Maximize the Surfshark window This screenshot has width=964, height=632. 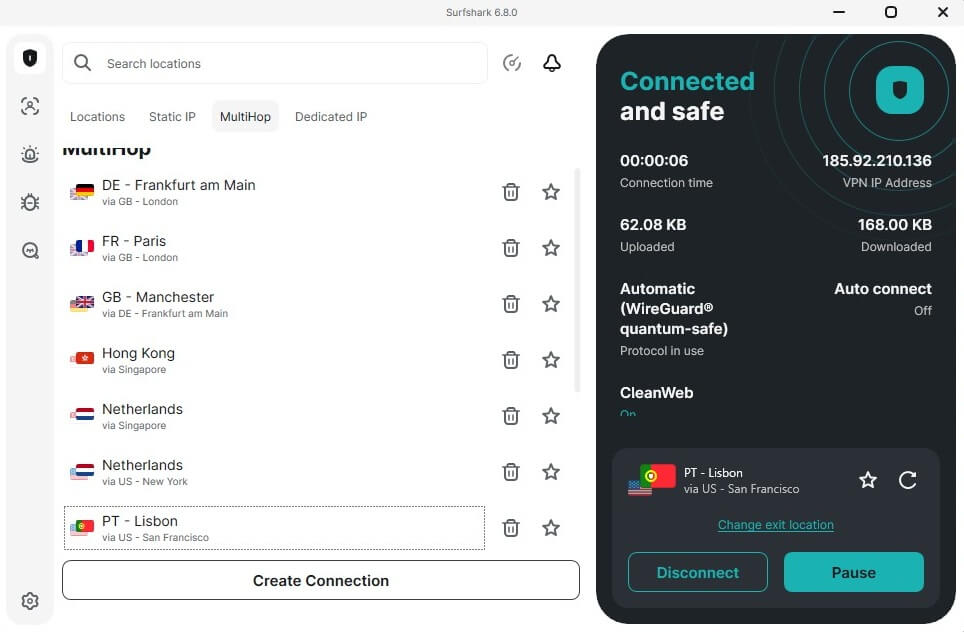point(890,12)
